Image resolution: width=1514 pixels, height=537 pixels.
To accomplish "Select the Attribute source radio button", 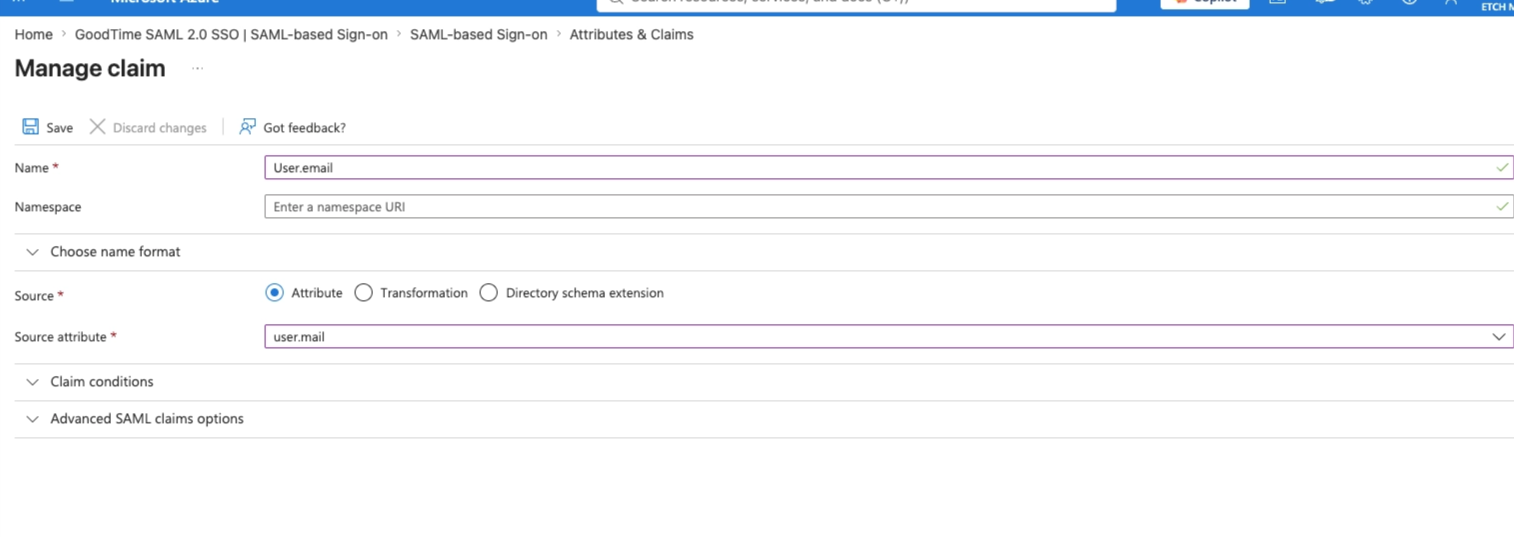I will (274, 293).
